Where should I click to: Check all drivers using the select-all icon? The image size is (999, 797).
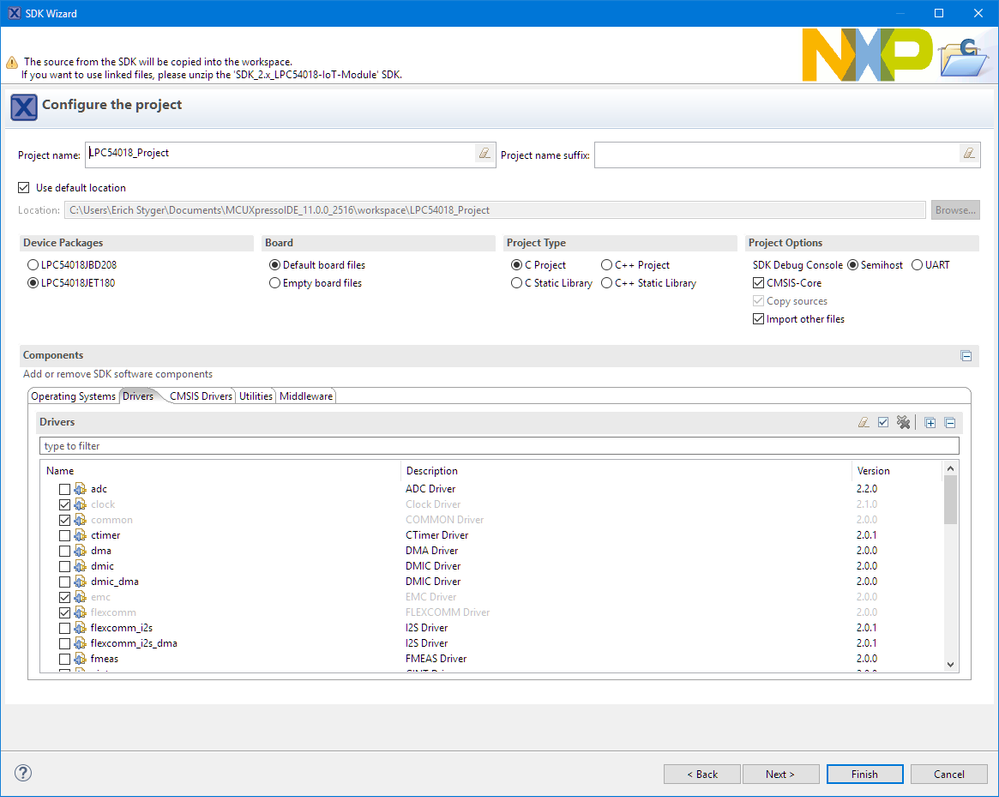883,422
